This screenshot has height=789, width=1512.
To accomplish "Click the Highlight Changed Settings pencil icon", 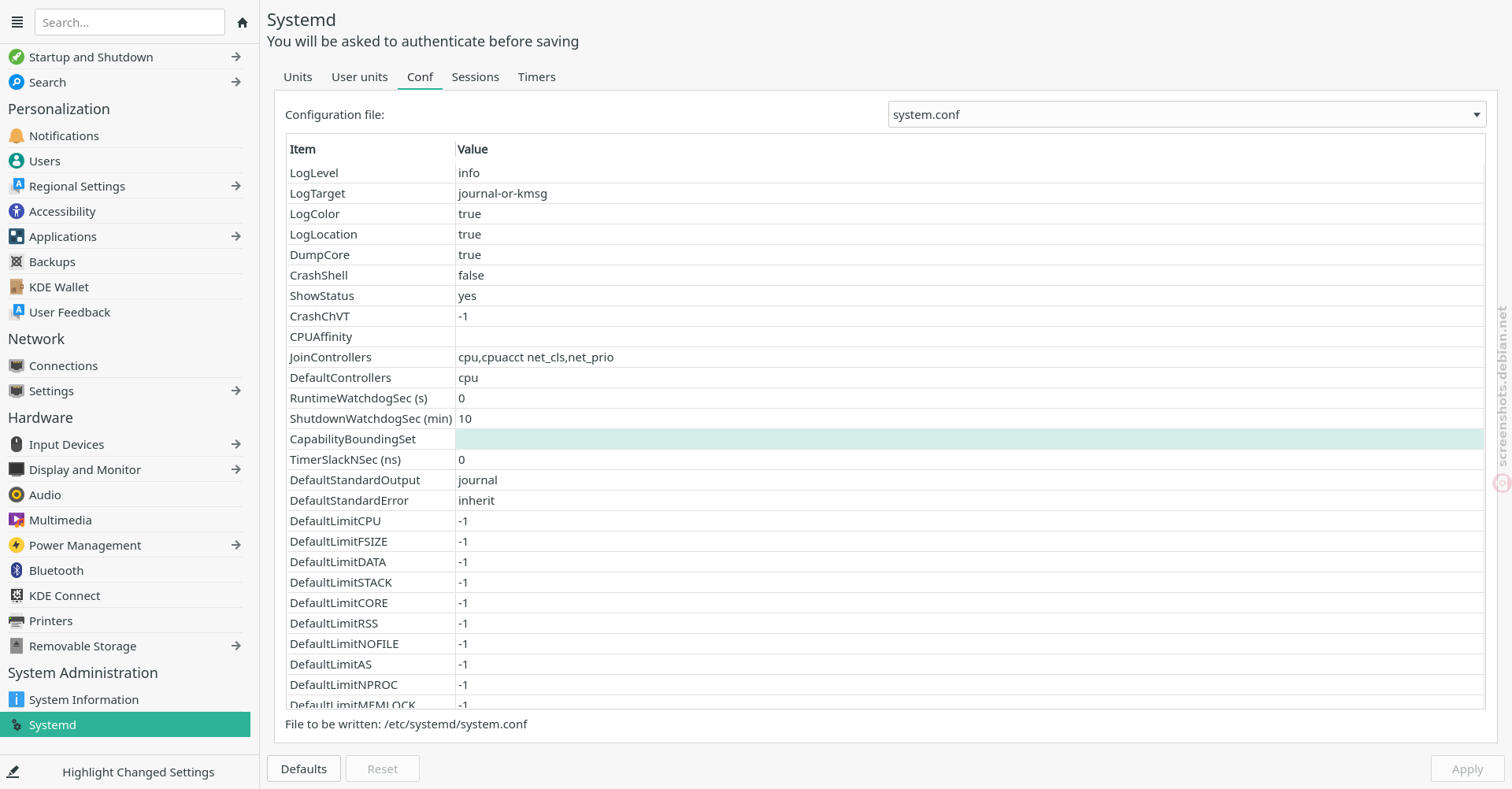I will [13, 772].
